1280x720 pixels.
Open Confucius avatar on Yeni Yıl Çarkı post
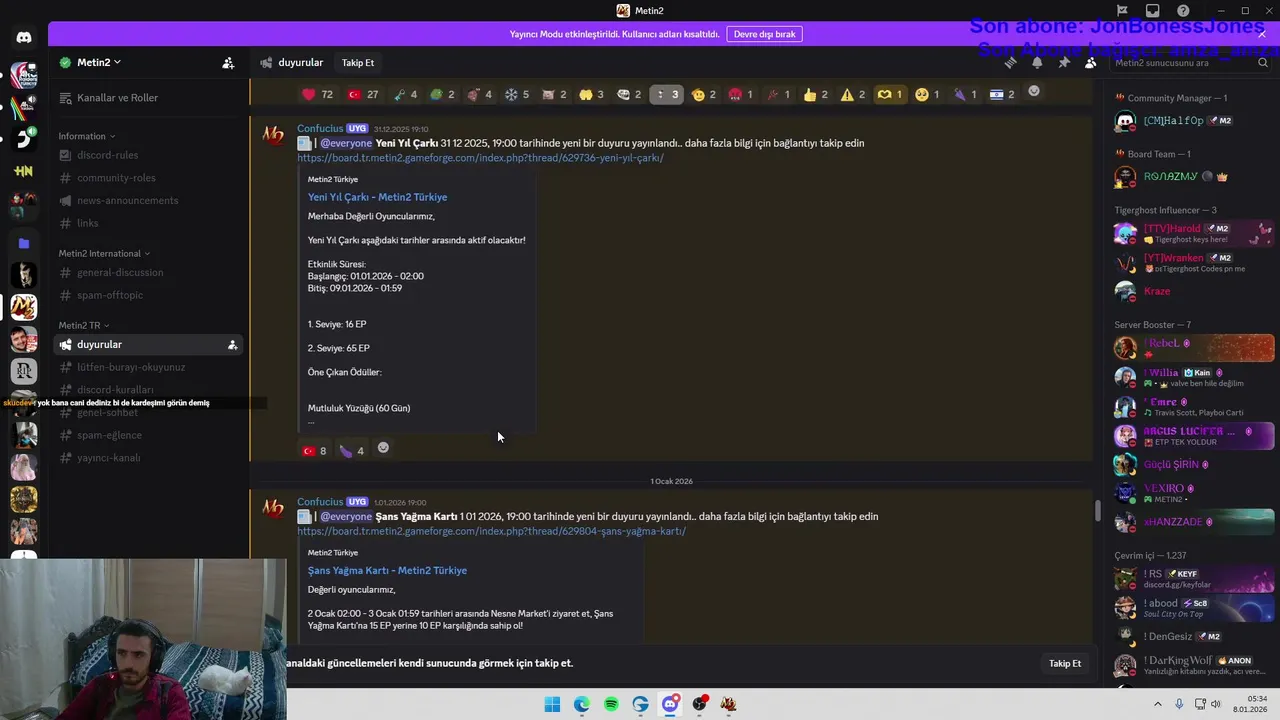pyautogui.click(x=273, y=136)
